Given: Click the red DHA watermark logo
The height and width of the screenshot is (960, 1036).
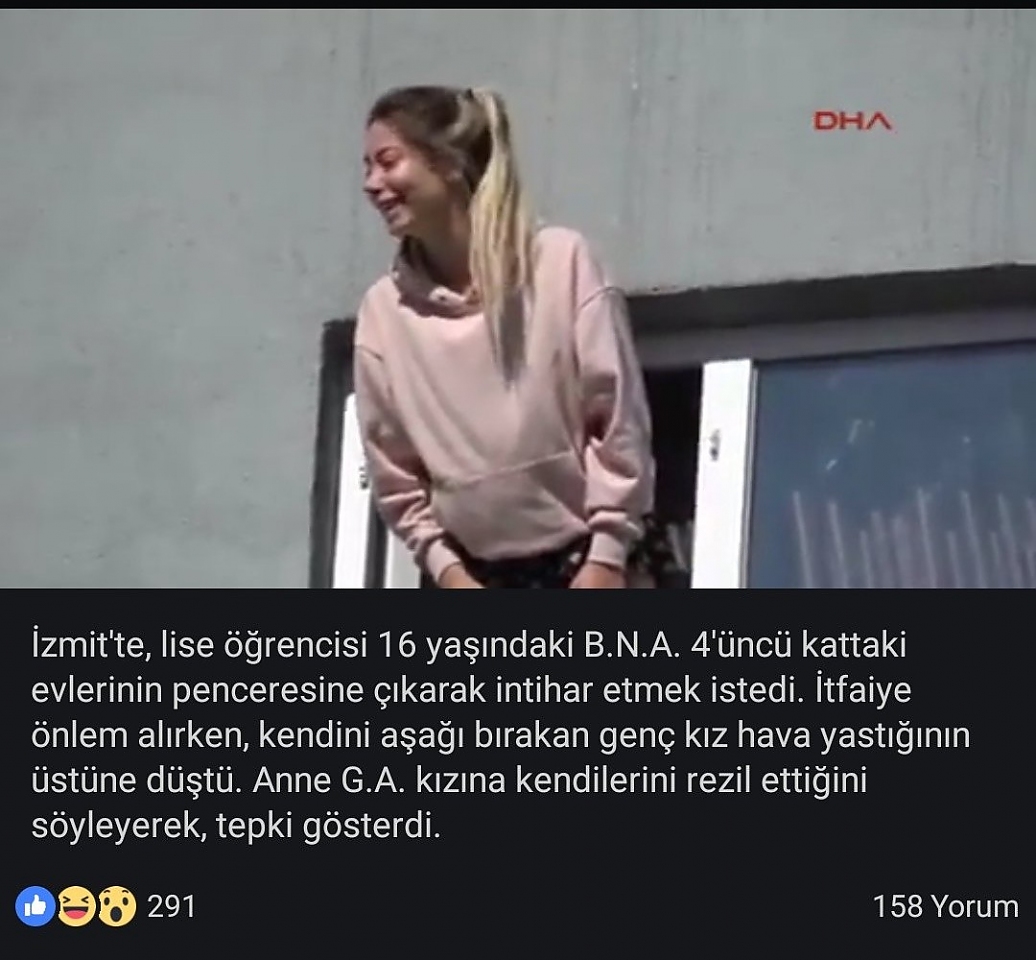Looking at the screenshot, I should (853, 122).
